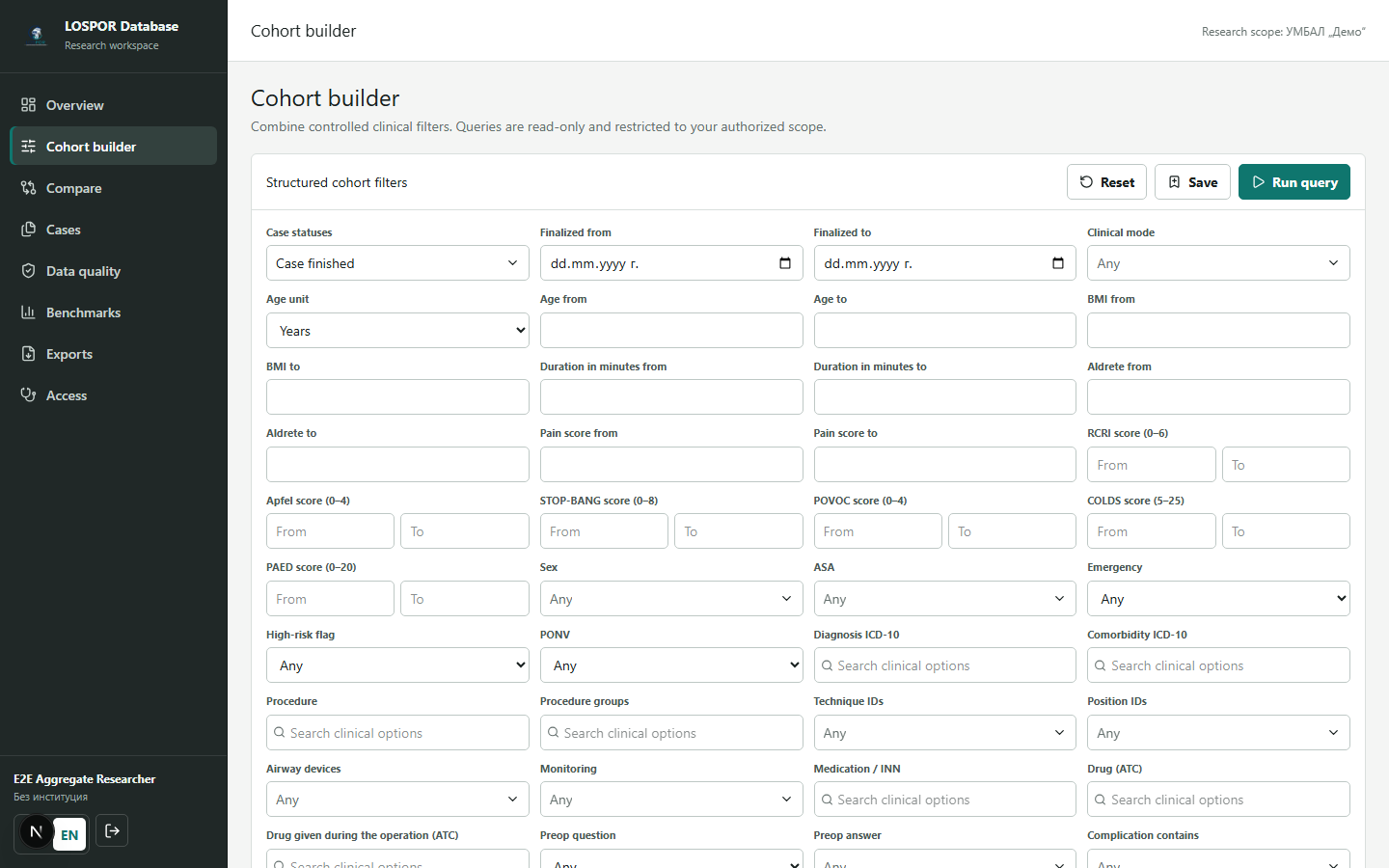The image size is (1389, 868).
Task: Expand the Clinical mode dropdown
Action: 1218,263
